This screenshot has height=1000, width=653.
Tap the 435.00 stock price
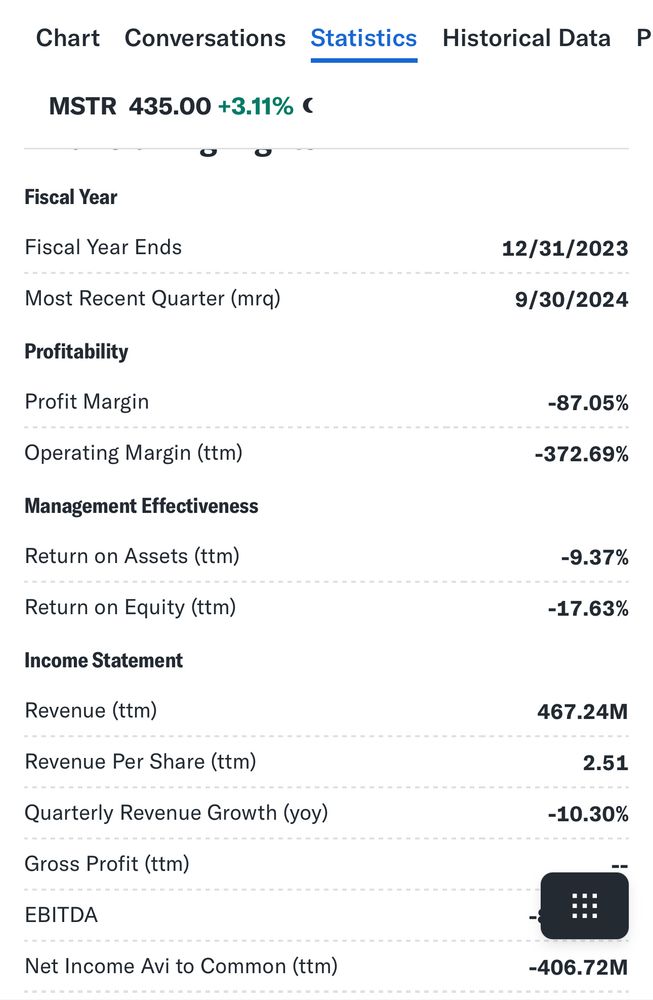tap(170, 106)
